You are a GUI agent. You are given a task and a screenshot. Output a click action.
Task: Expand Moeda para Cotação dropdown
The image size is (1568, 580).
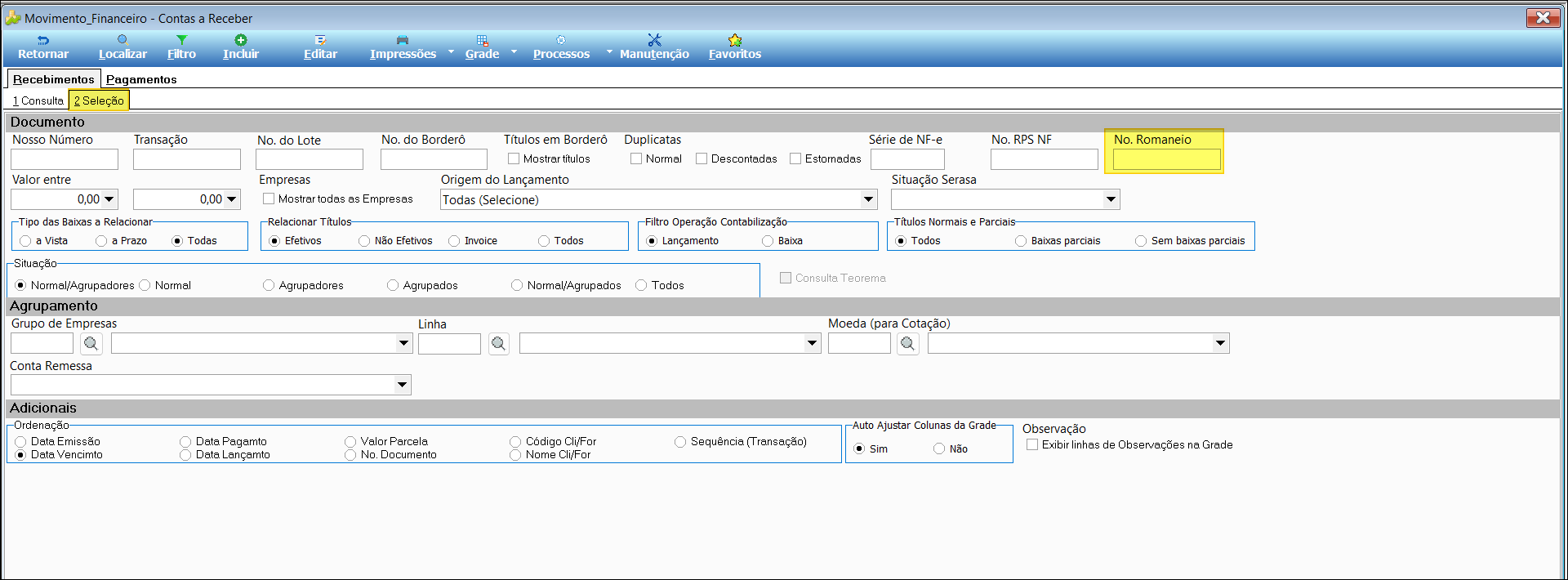pyautogui.click(x=1220, y=343)
